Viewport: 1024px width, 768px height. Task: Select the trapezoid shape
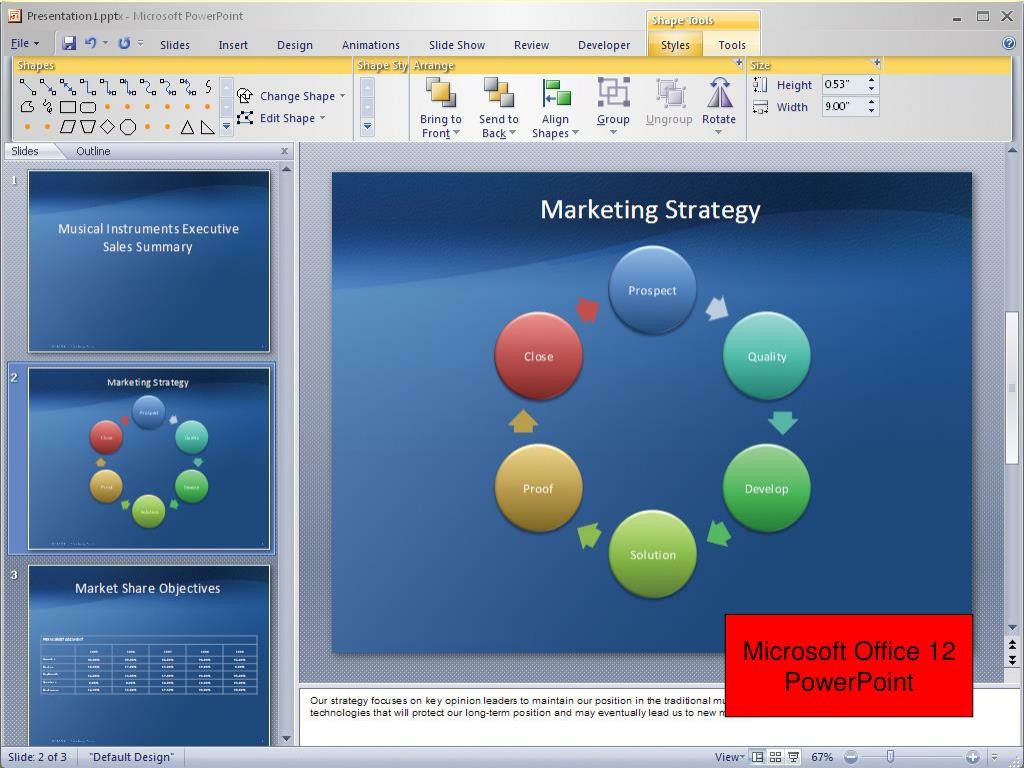click(88, 127)
